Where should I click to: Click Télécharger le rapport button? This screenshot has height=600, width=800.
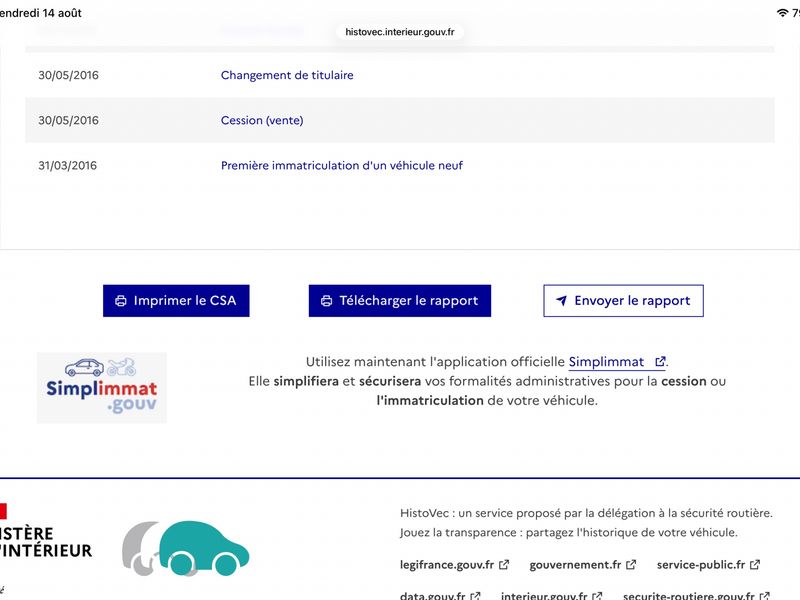tap(399, 301)
